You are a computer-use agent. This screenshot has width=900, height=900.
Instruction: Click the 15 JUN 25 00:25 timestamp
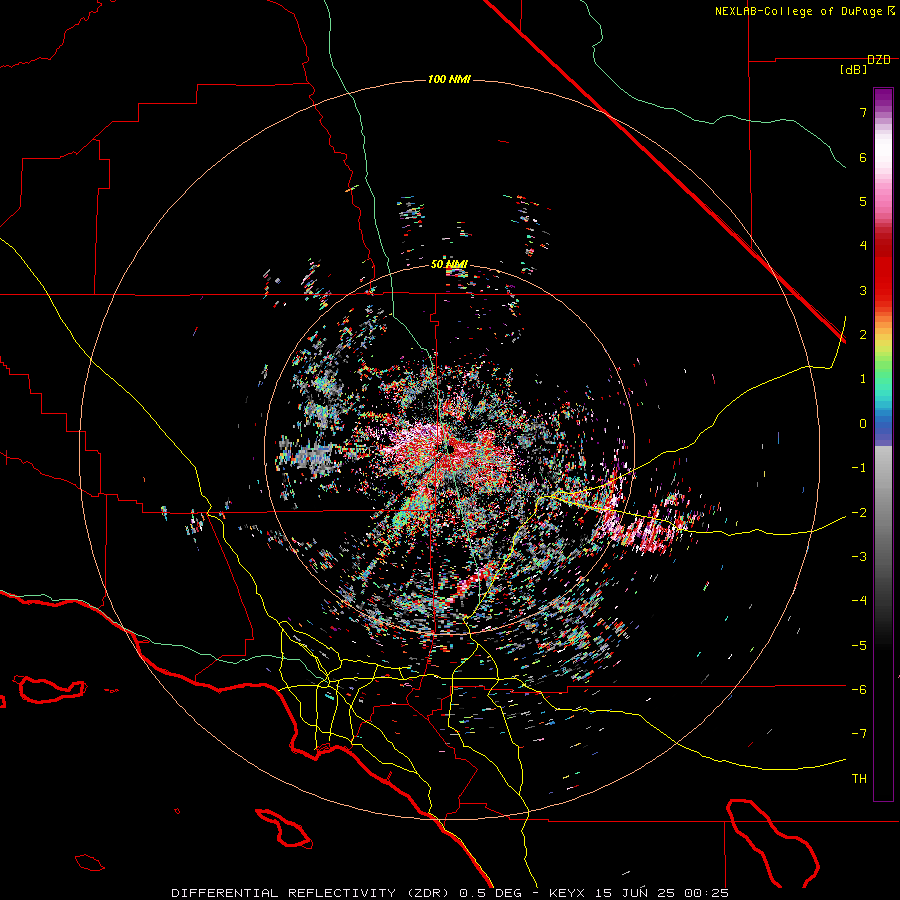pos(660,893)
